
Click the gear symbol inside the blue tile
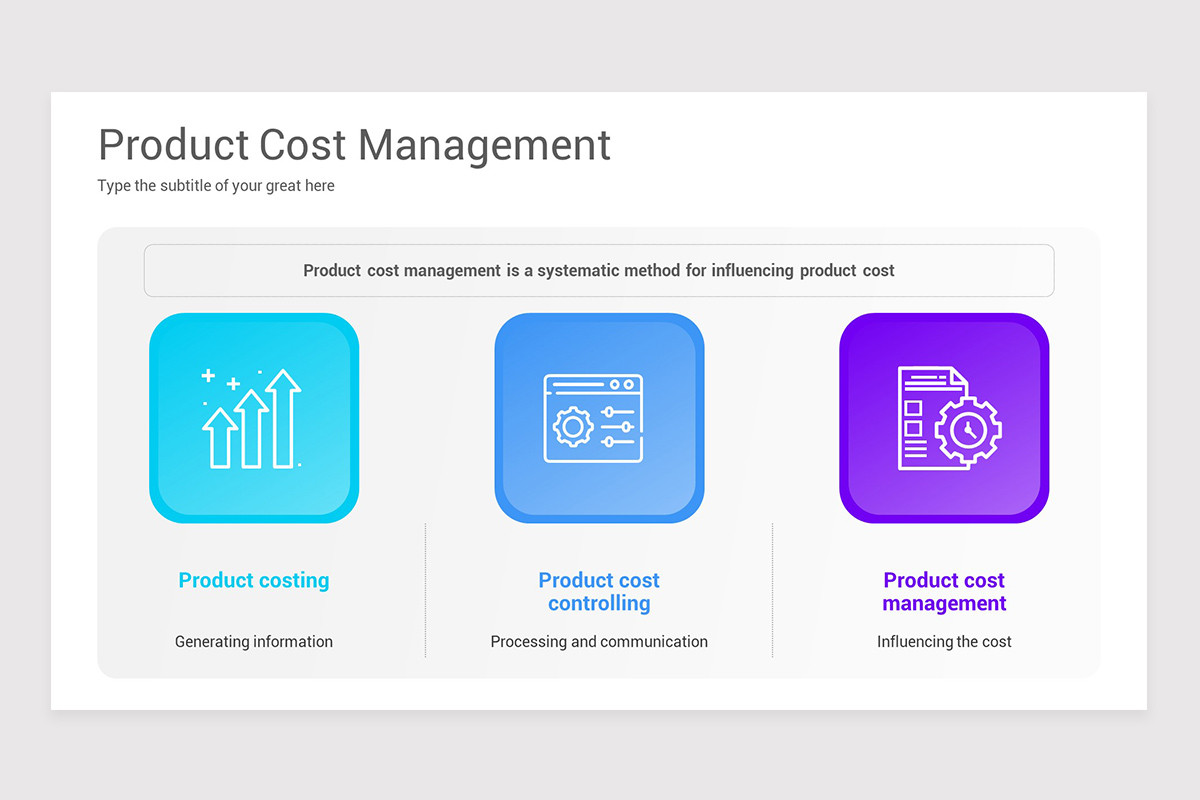point(573,425)
